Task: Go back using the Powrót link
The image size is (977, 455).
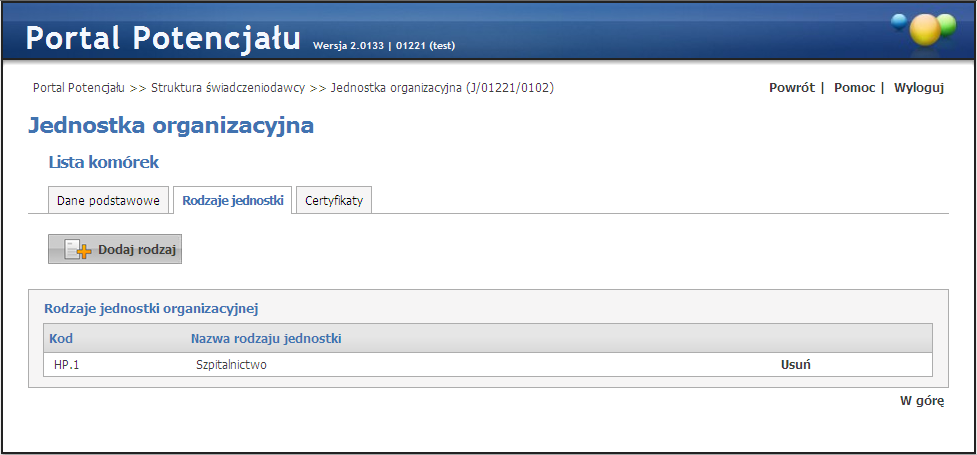Action: pyautogui.click(x=791, y=88)
